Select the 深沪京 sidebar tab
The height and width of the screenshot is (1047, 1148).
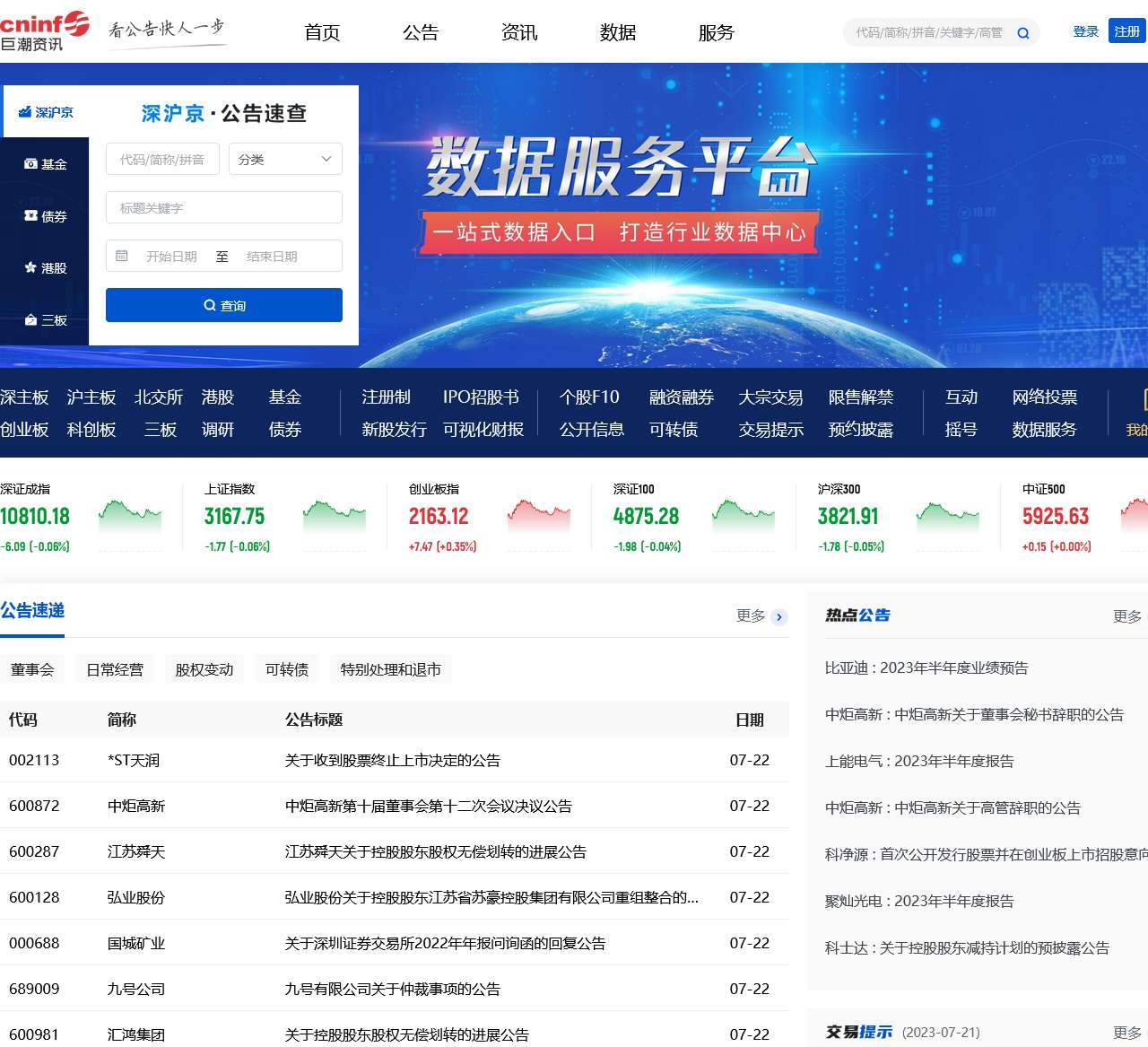tap(45, 112)
